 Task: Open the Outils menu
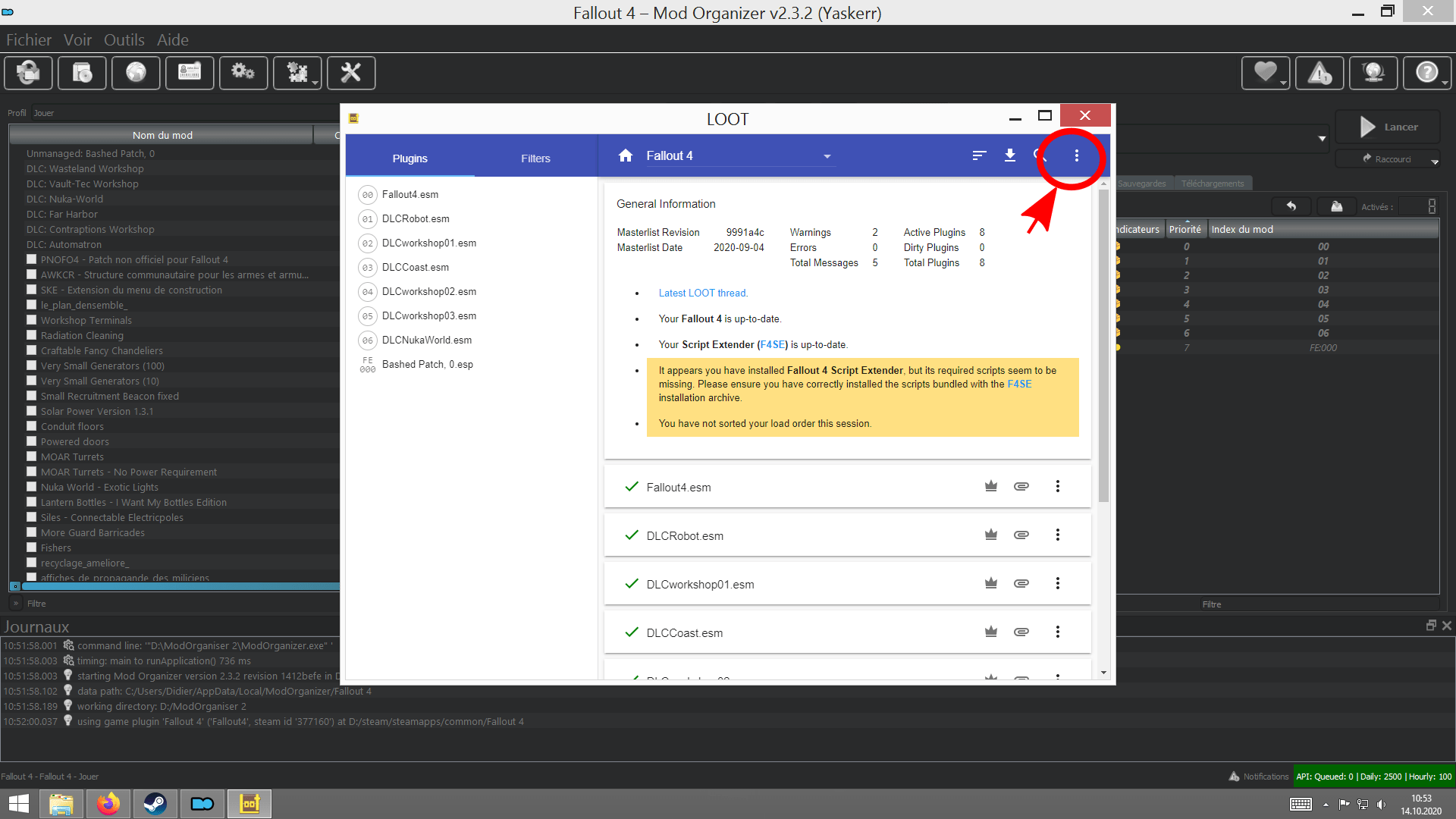(x=124, y=39)
